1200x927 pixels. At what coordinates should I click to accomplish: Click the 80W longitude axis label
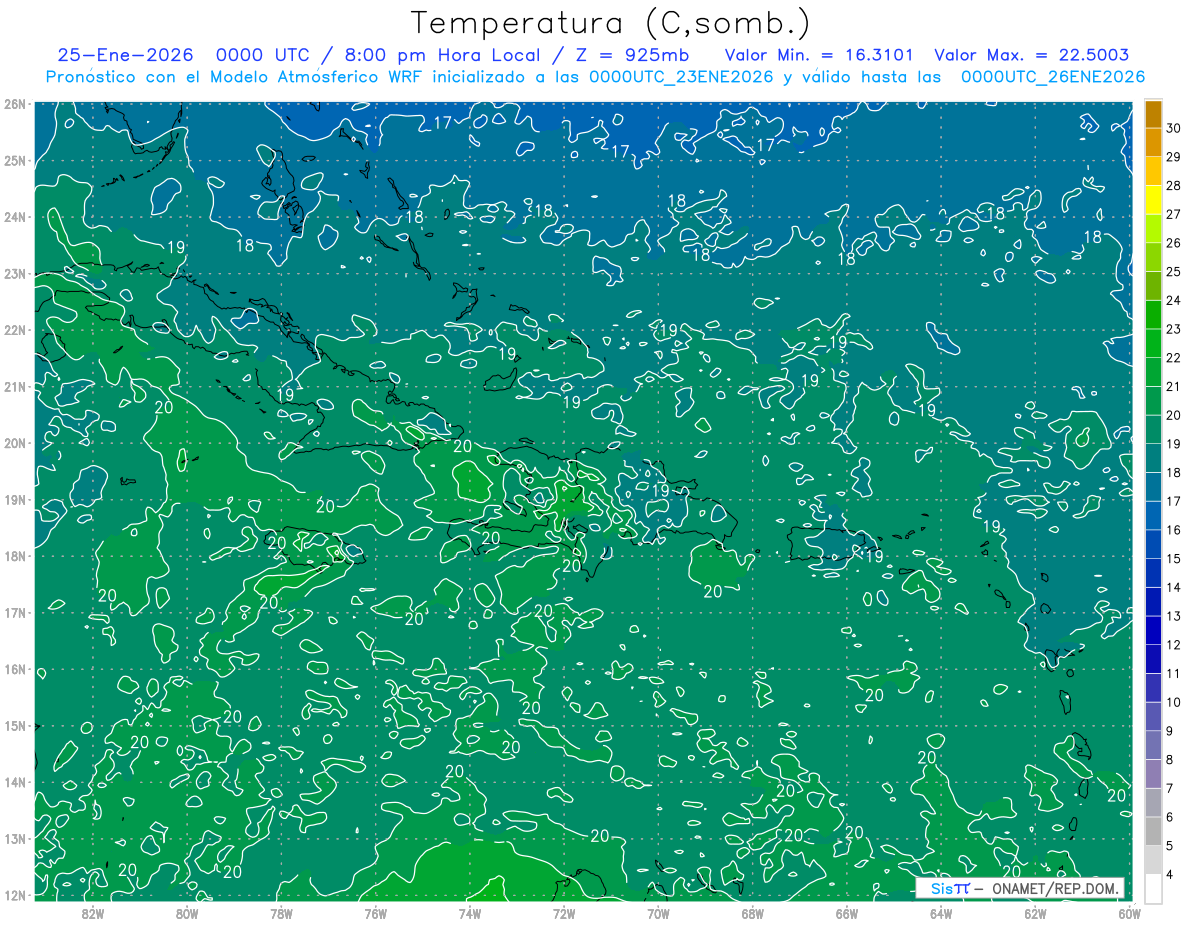[187, 912]
